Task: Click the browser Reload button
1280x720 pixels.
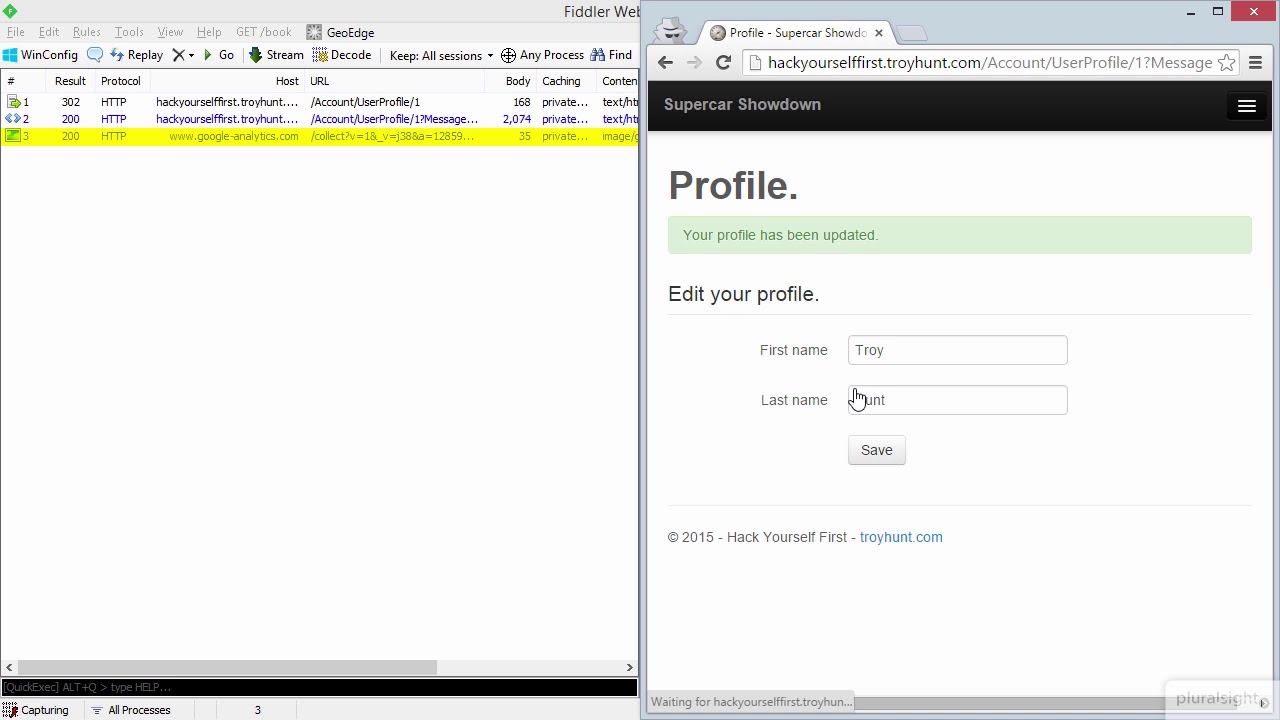Action: pos(723,62)
